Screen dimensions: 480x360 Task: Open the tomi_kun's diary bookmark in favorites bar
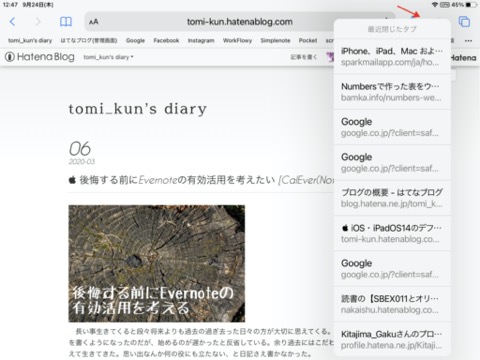[x=30, y=41]
